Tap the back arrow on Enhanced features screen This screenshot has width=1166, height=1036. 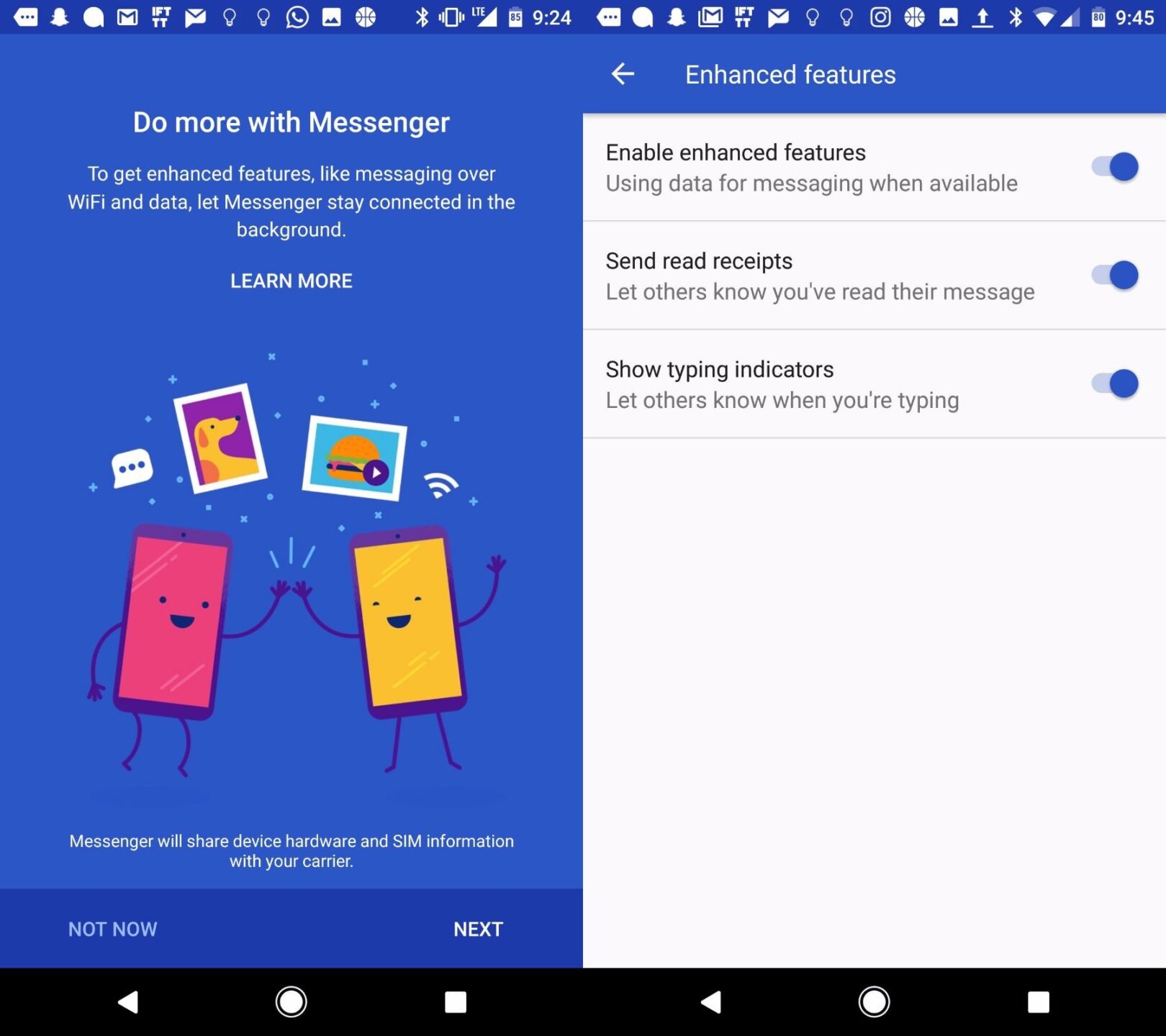[x=623, y=73]
